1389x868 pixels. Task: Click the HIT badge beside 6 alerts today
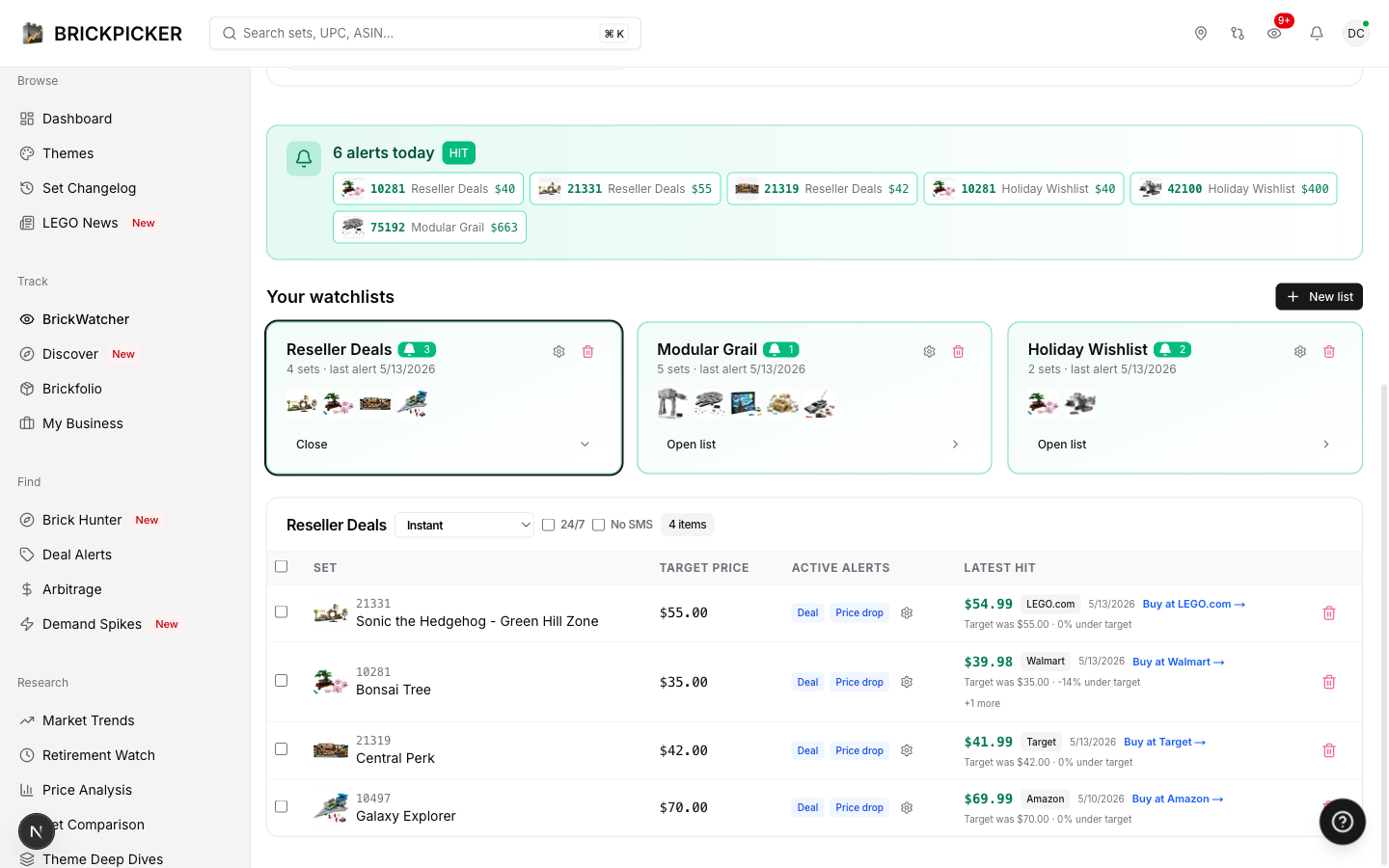(459, 153)
